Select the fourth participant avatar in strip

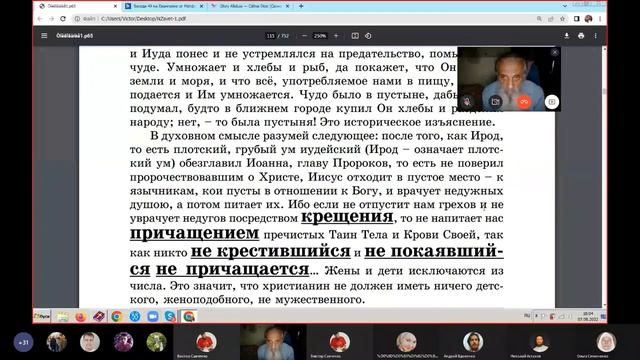[x=156, y=342]
